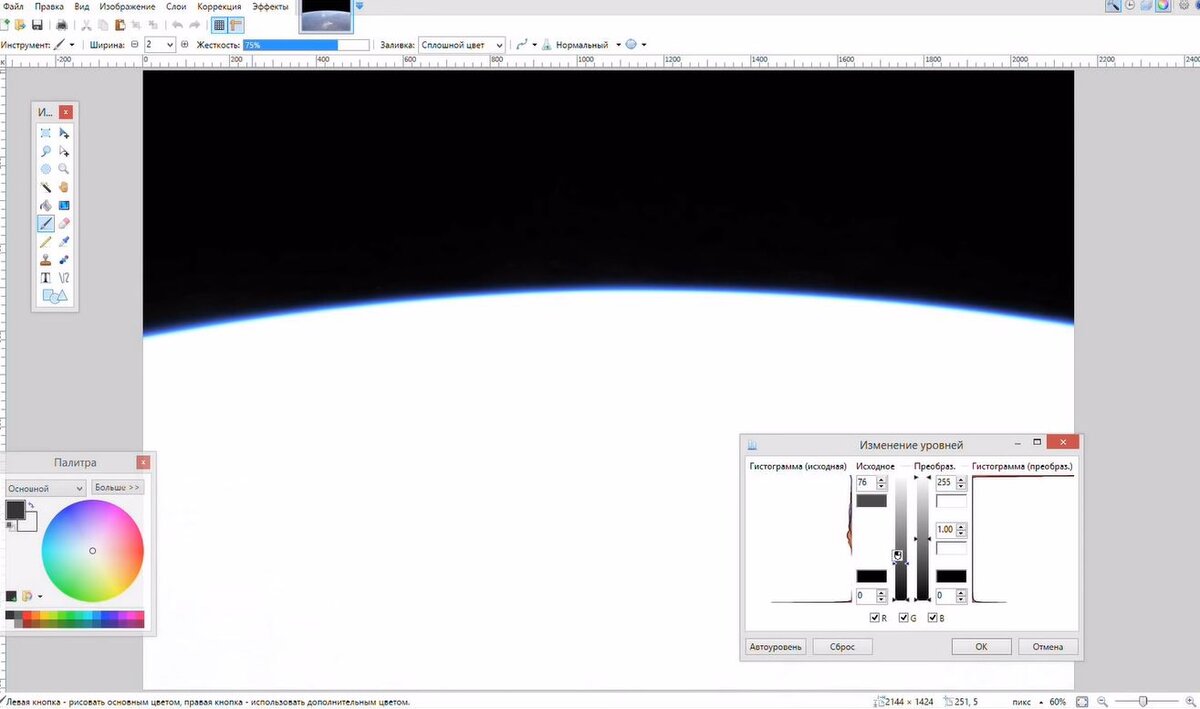Screen dimensions: 1200x709
Task: Select the Recolor tool
Action: tap(64, 260)
